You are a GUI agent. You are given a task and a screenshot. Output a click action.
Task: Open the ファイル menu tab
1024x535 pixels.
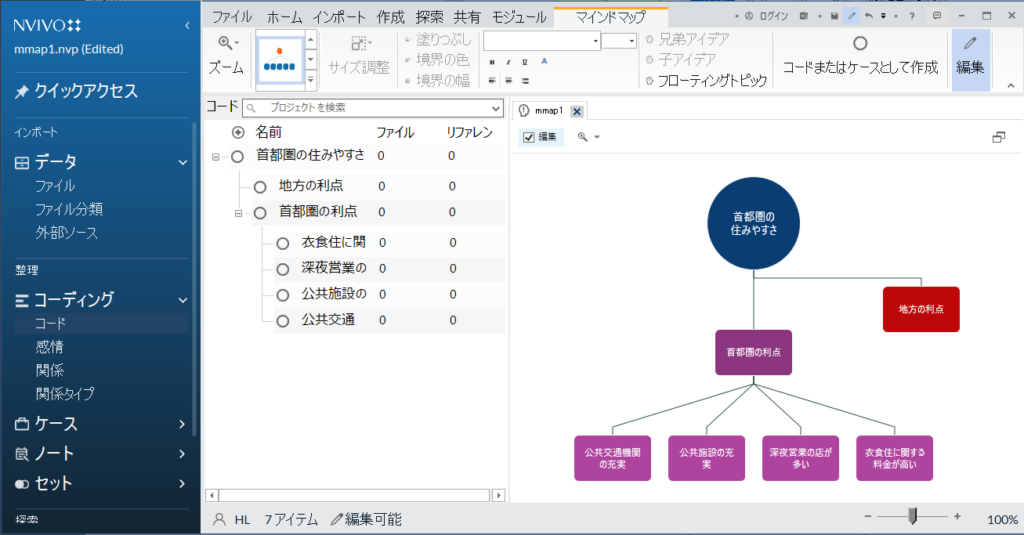[x=232, y=17]
